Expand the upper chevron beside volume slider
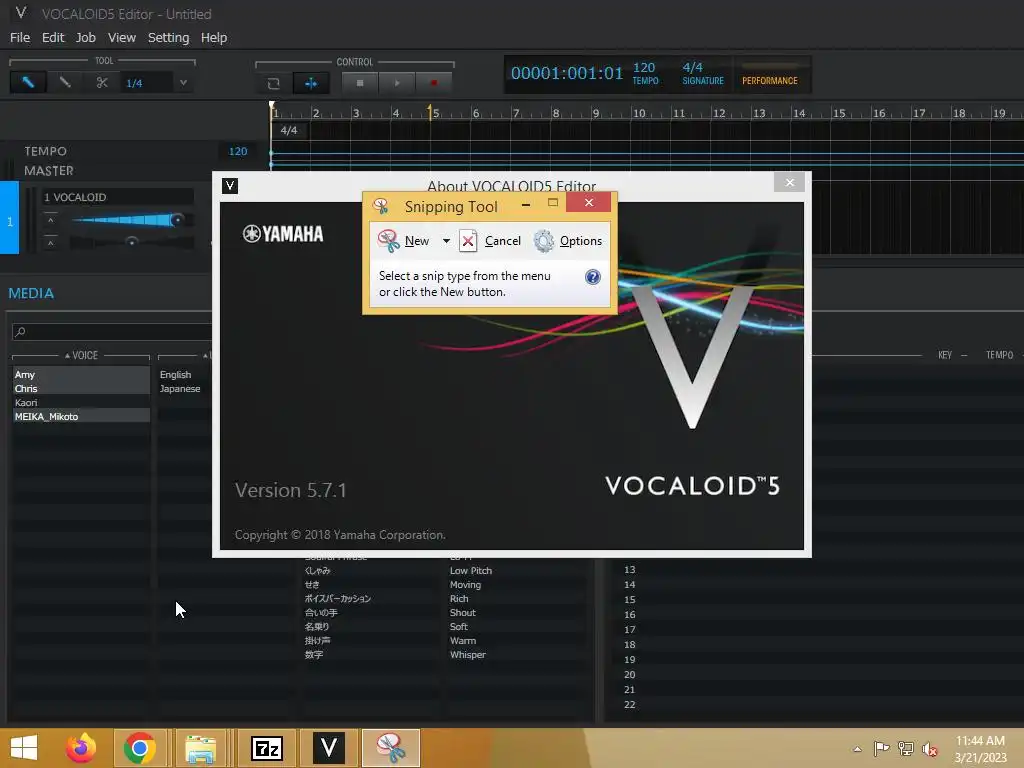Screen dimensions: 1024x768 [50, 221]
